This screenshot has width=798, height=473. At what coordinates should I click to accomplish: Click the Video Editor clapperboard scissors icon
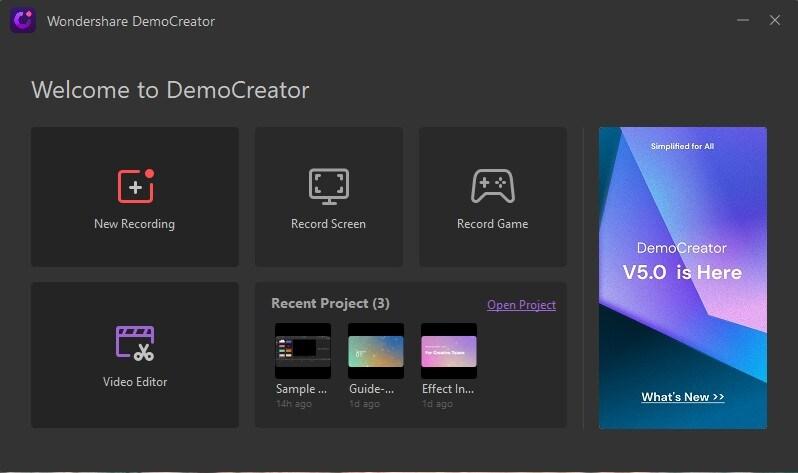[135, 344]
